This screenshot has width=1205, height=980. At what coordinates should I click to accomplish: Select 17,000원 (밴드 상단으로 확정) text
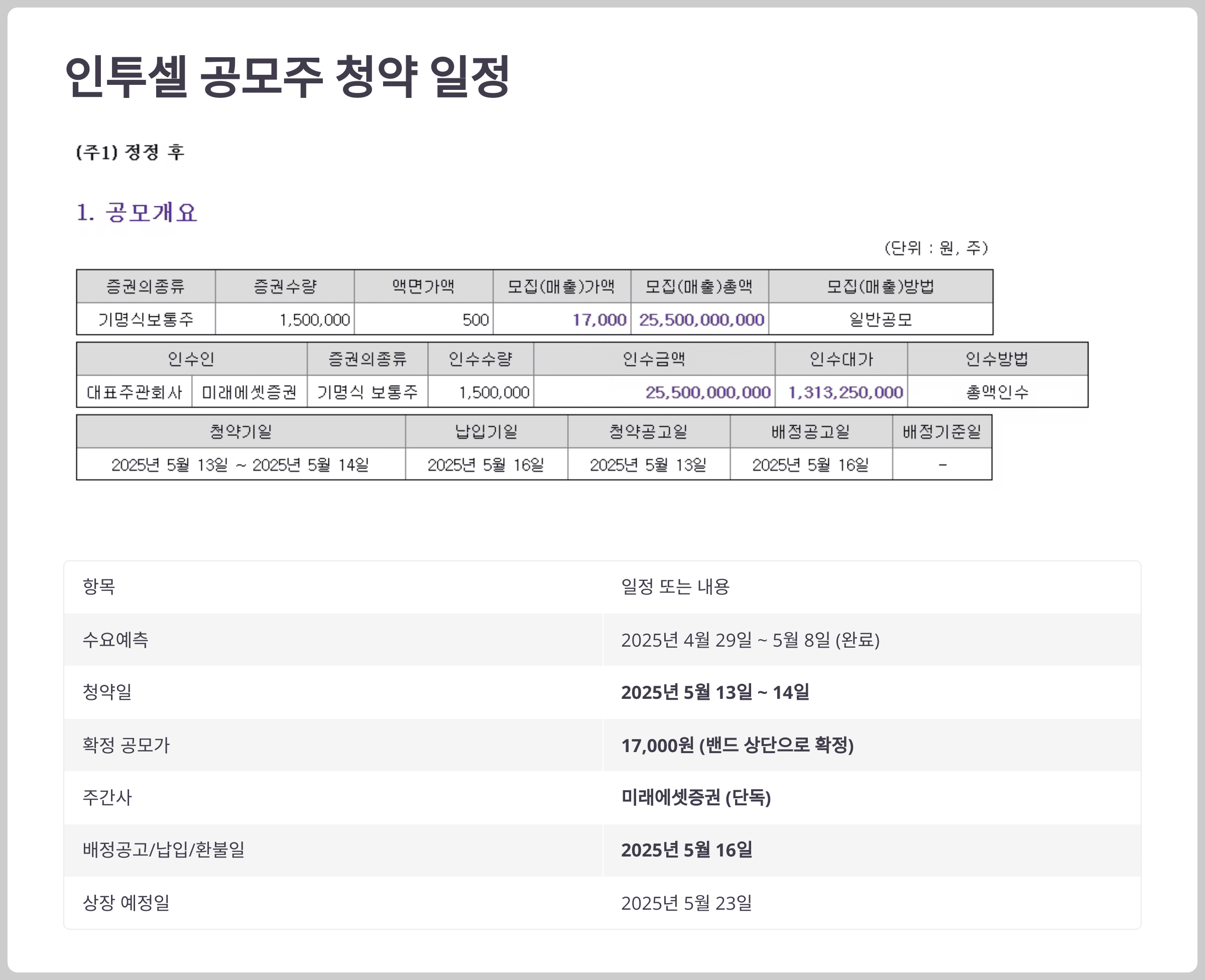pos(737,745)
